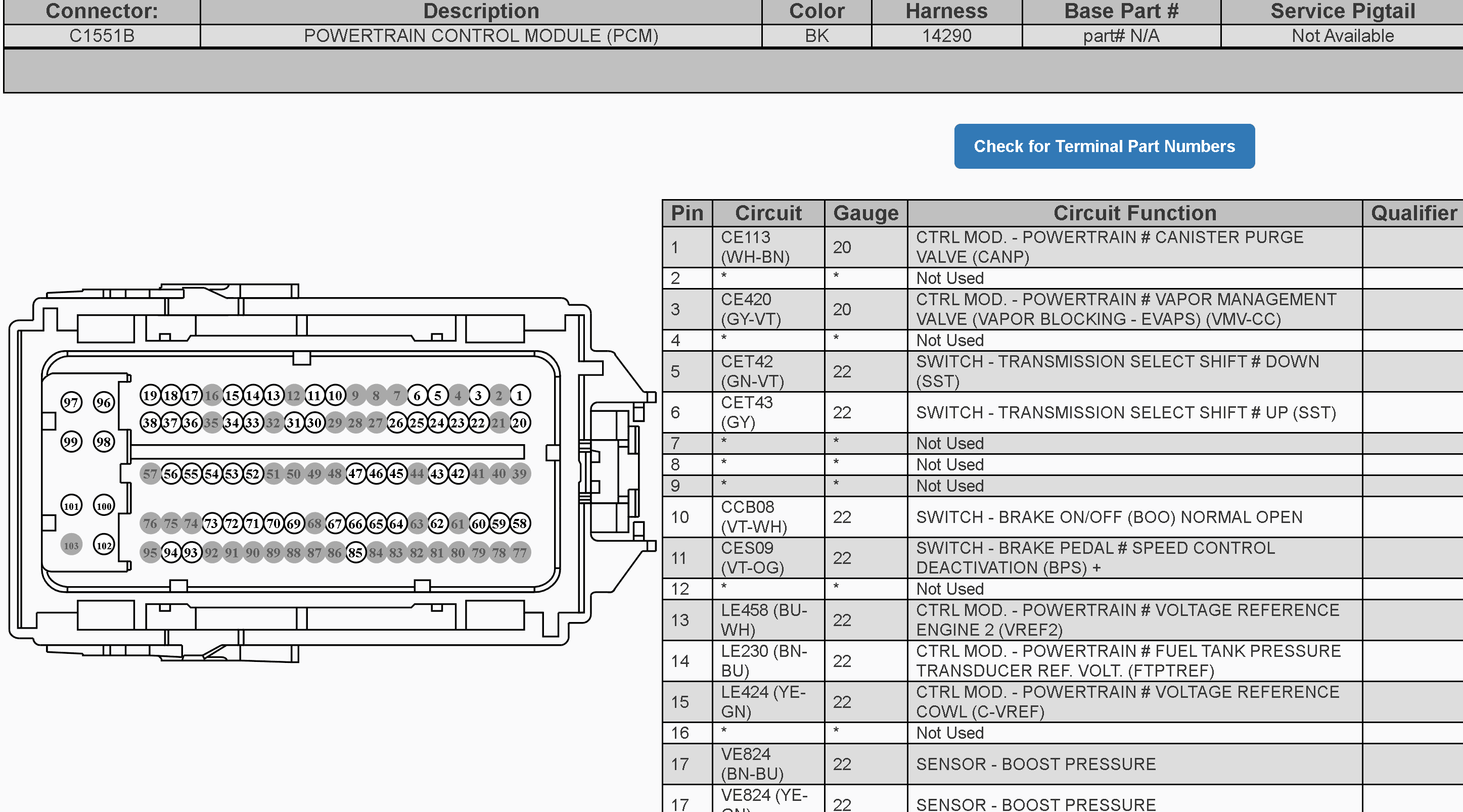Click SENSOR - BOOST PRESSURE row text
The width and height of the screenshot is (1463, 812).
(x=1036, y=765)
